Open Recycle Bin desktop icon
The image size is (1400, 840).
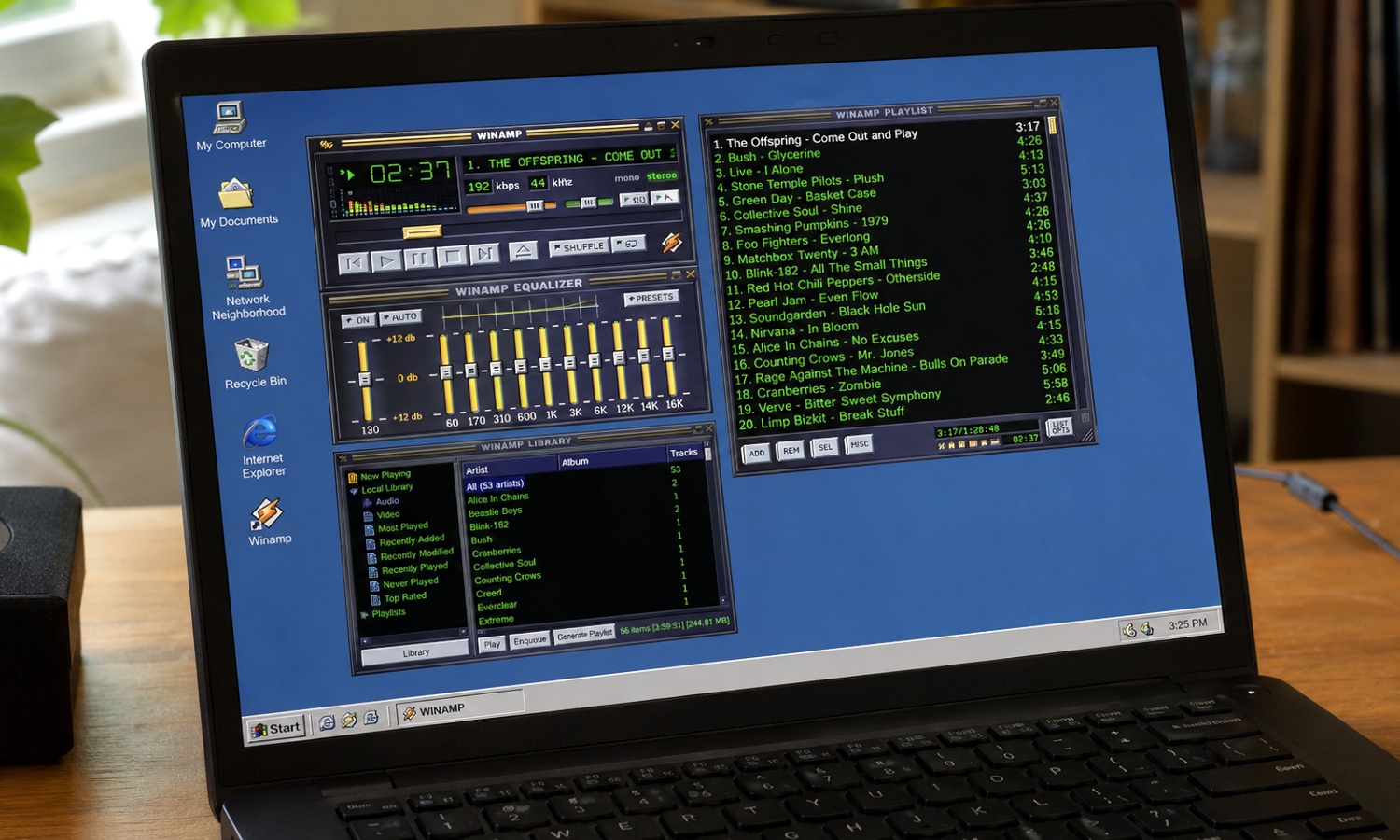click(x=254, y=364)
